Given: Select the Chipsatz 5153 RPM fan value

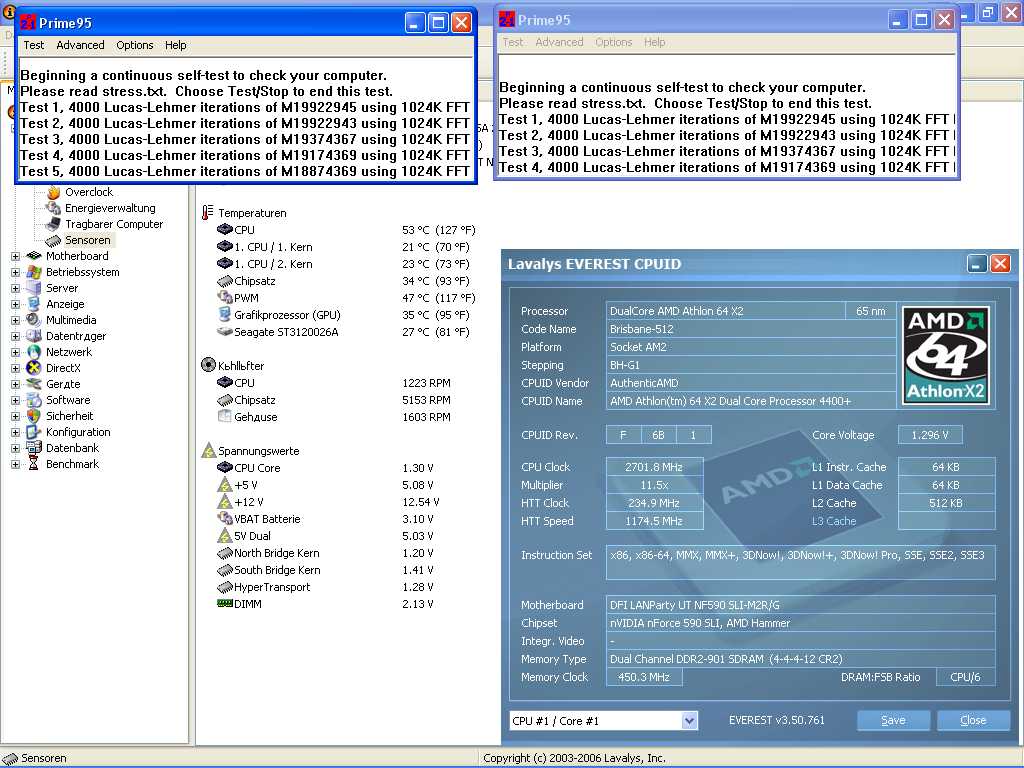Looking at the screenshot, I should [x=426, y=400].
